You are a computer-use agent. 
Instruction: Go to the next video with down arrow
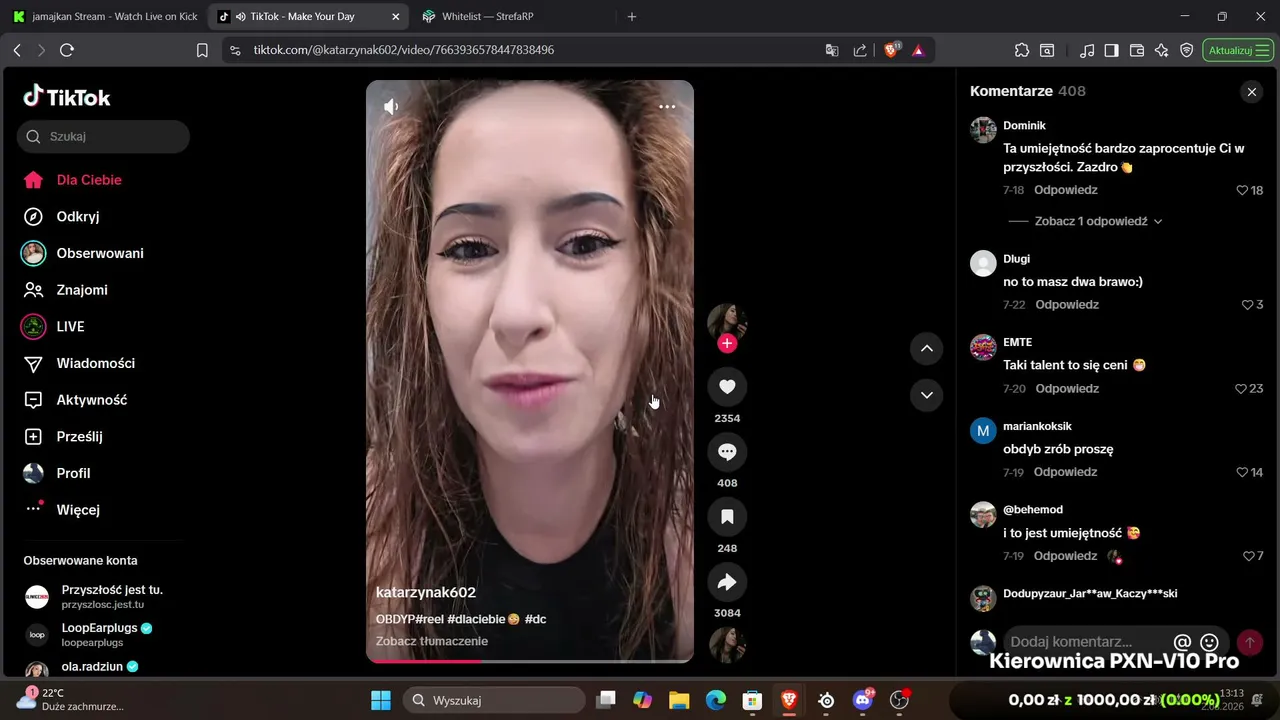coord(926,395)
